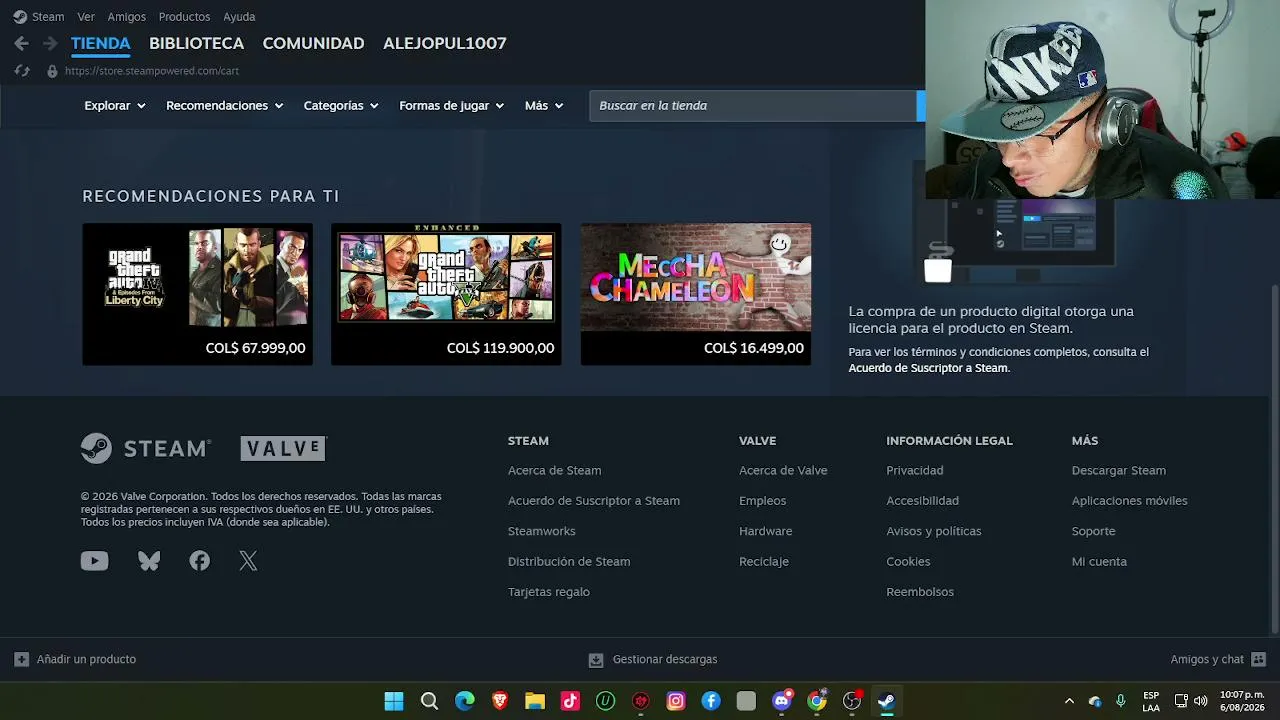Switch to the BIBLIOTECA tab
The height and width of the screenshot is (720, 1280).
196,43
